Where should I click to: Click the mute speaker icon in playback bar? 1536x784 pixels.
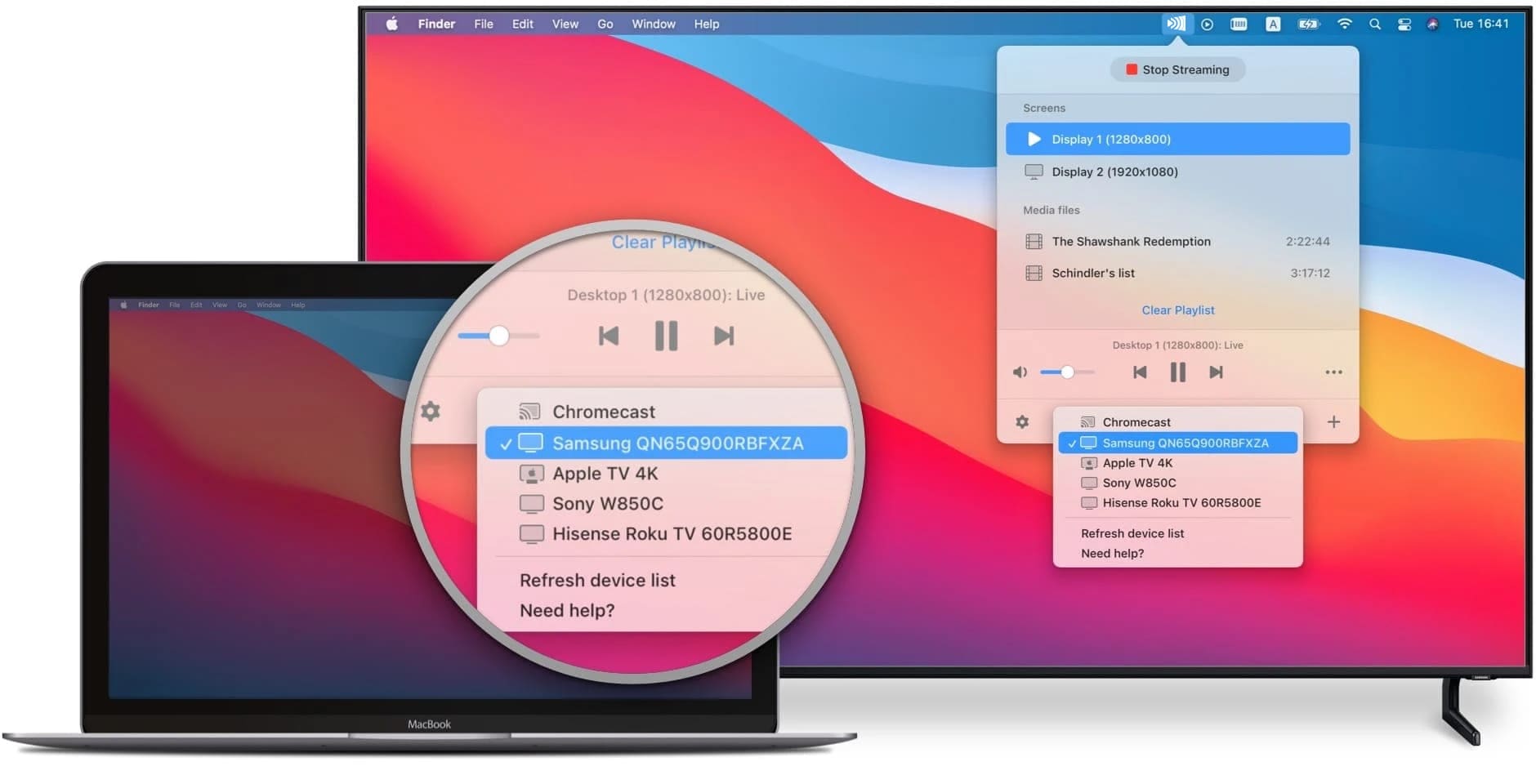(1019, 372)
